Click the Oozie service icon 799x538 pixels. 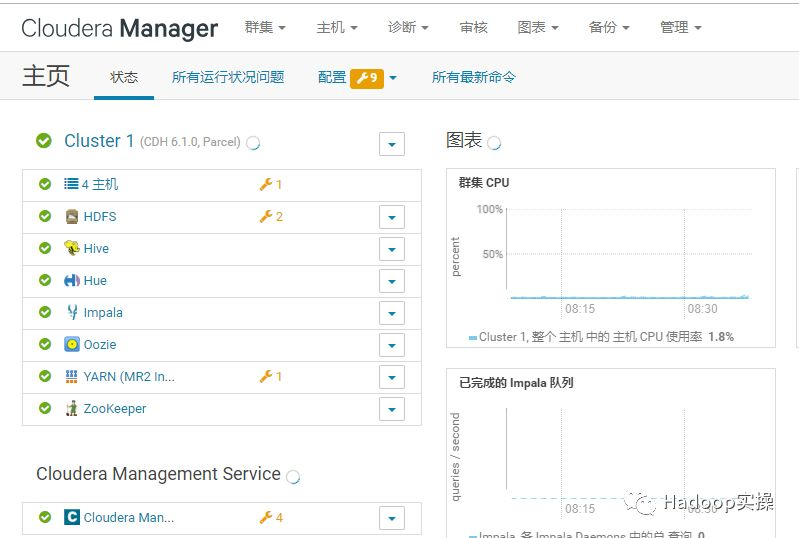pyautogui.click(x=72, y=344)
